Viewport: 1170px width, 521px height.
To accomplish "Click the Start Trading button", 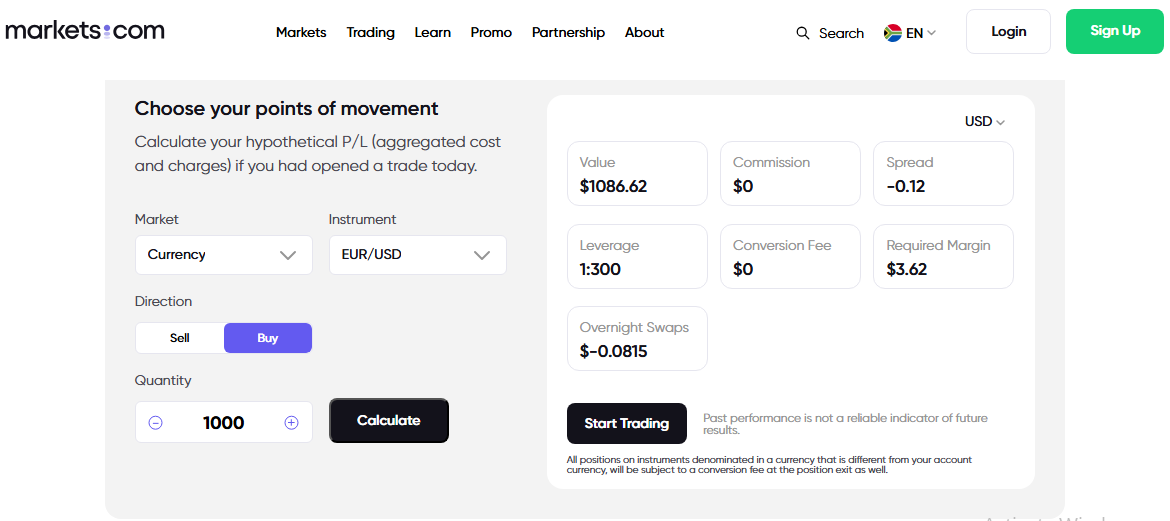I will pyautogui.click(x=626, y=423).
